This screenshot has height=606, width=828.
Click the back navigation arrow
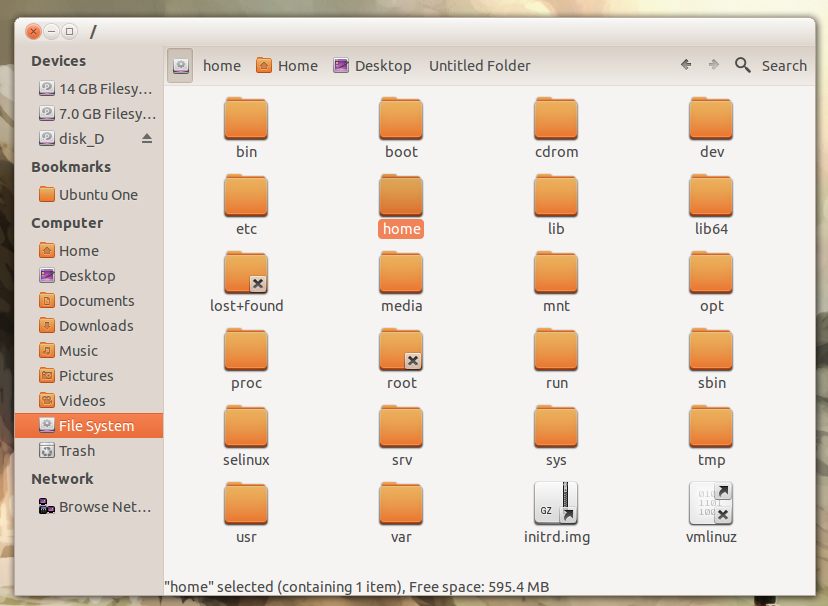[686, 65]
